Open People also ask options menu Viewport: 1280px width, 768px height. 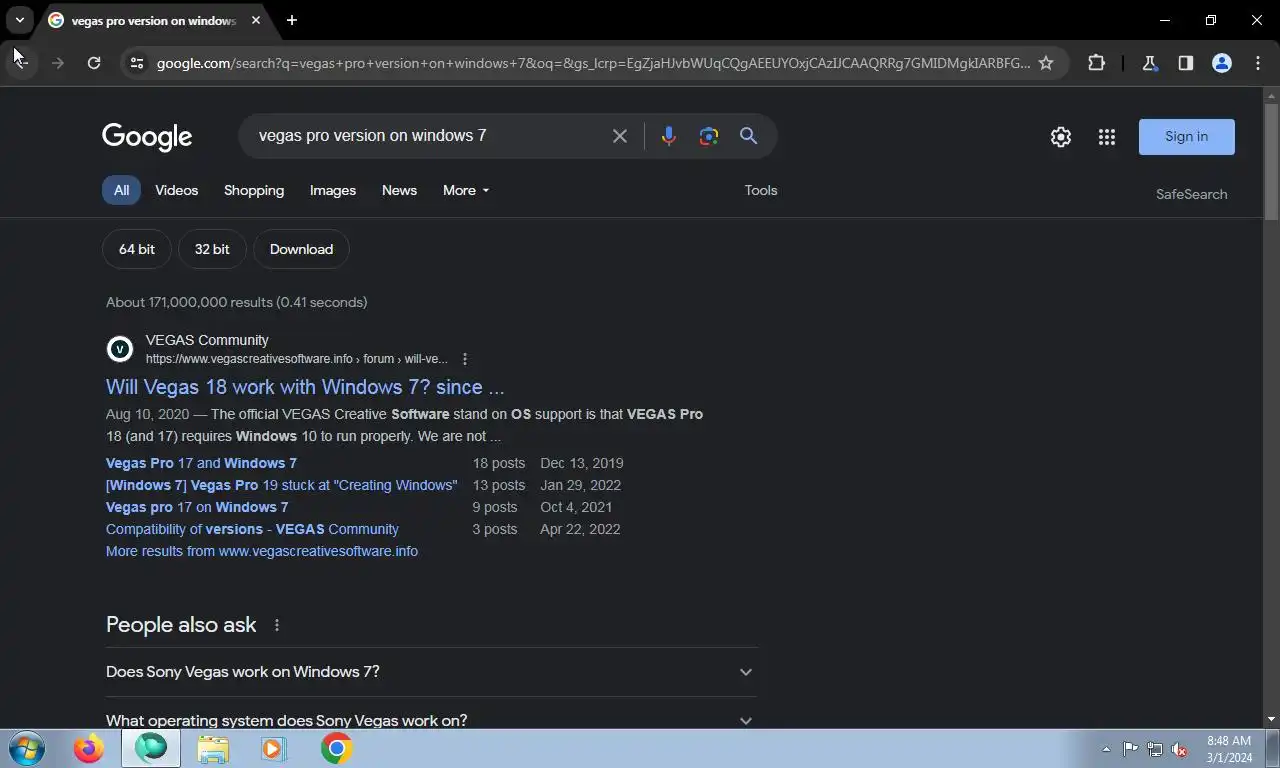[277, 625]
